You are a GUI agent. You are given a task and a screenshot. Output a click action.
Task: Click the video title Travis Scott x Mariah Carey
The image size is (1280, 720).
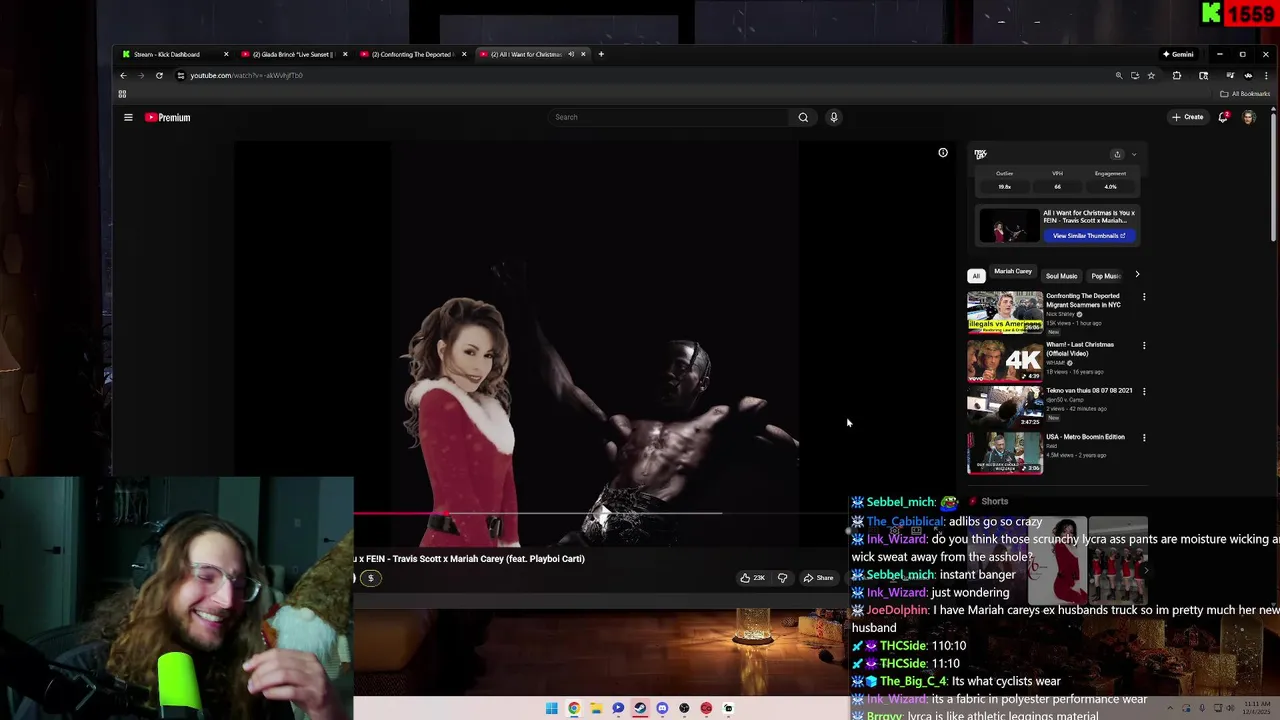pyautogui.click(x=470, y=559)
